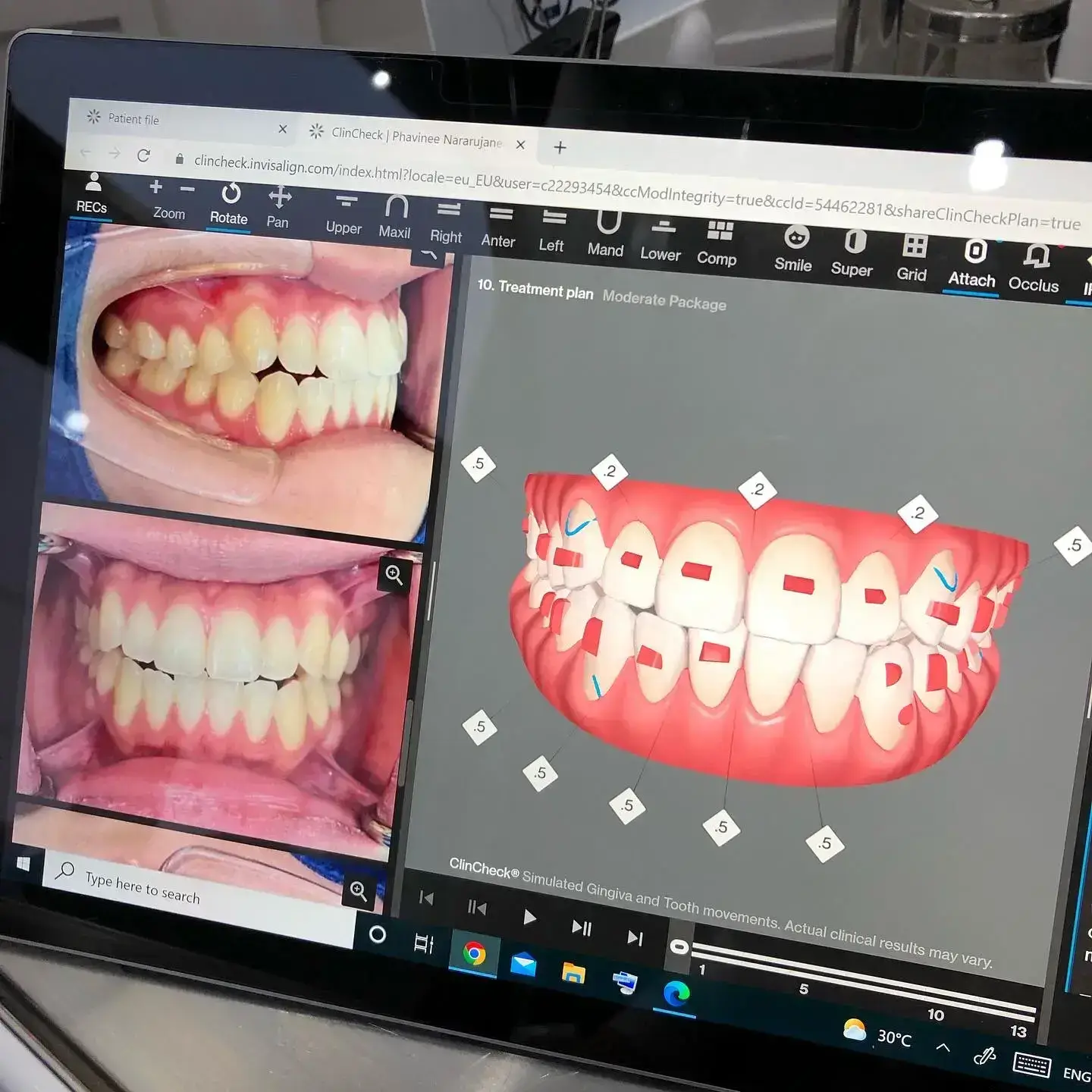The image size is (1092, 1092).
Task: Step back one treatment stage
Action: [477, 908]
